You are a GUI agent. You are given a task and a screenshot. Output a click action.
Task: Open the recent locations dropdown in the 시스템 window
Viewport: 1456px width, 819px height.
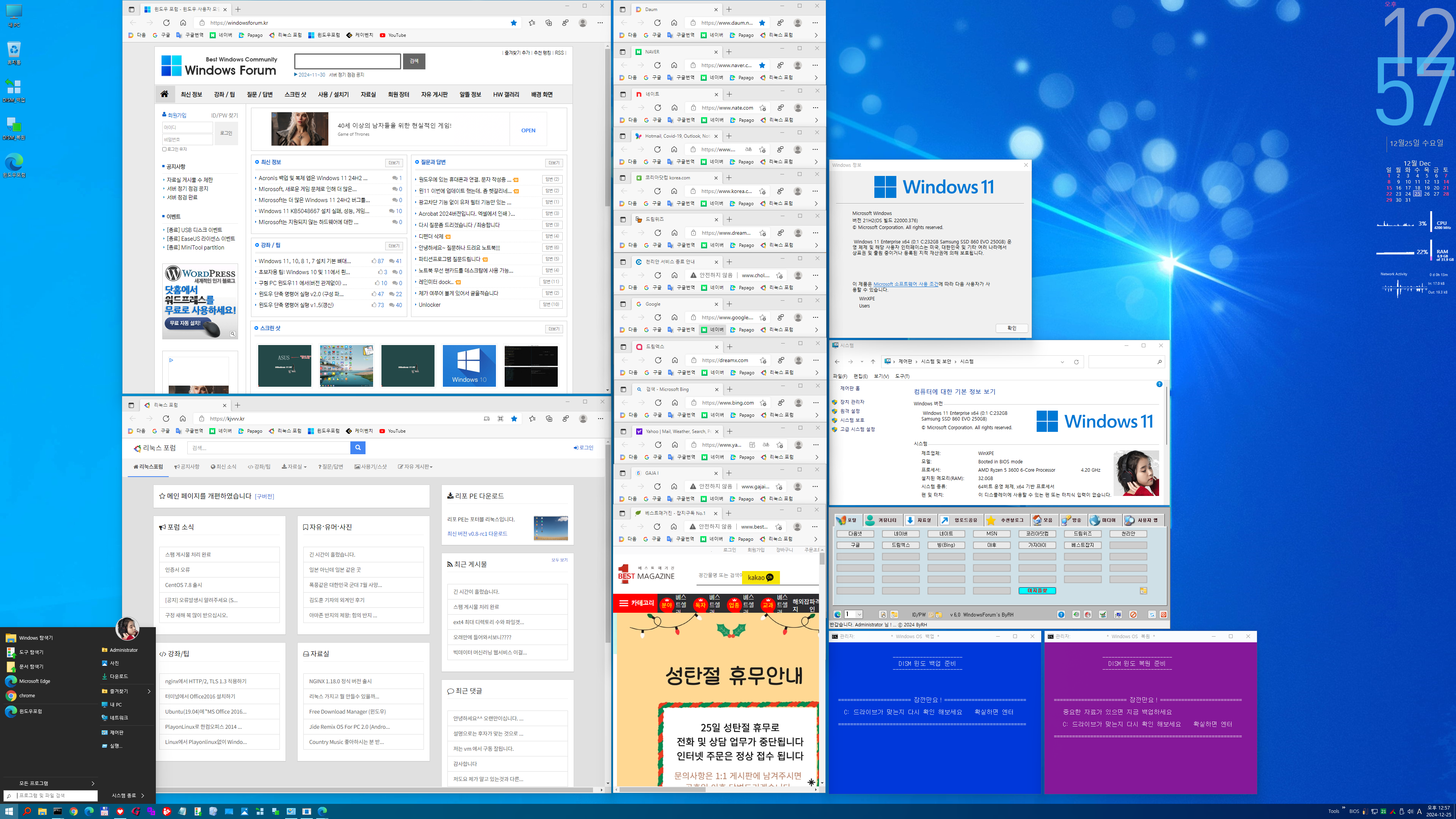tap(861, 362)
